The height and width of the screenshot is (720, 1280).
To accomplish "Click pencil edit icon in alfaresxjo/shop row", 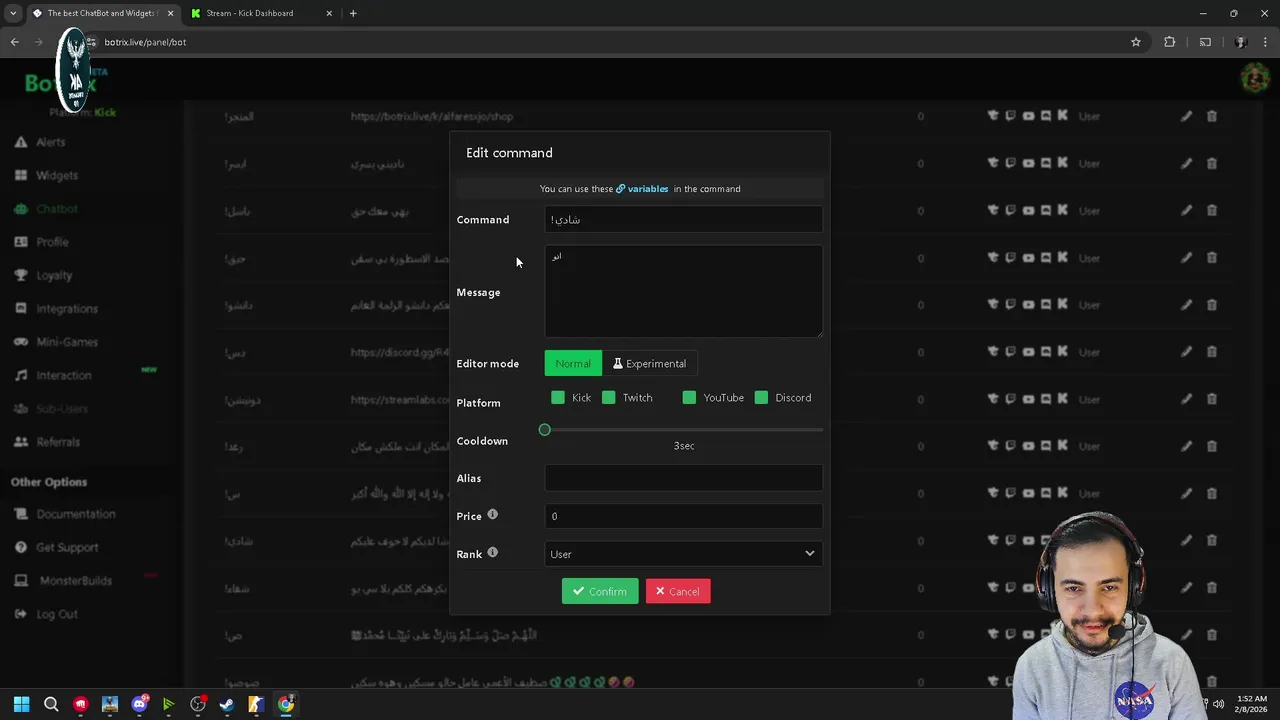I will click(x=1186, y=116).
